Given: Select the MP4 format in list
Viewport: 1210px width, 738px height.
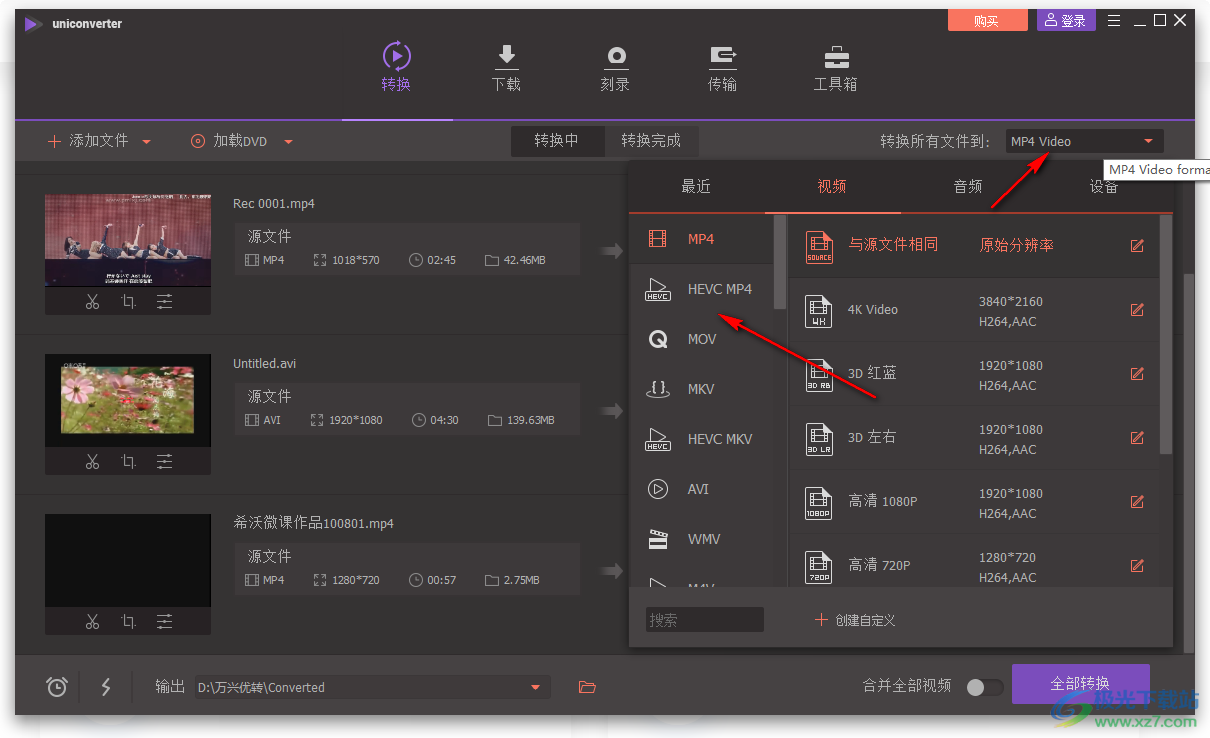Looking at the screenshot, I should point(701,239).
